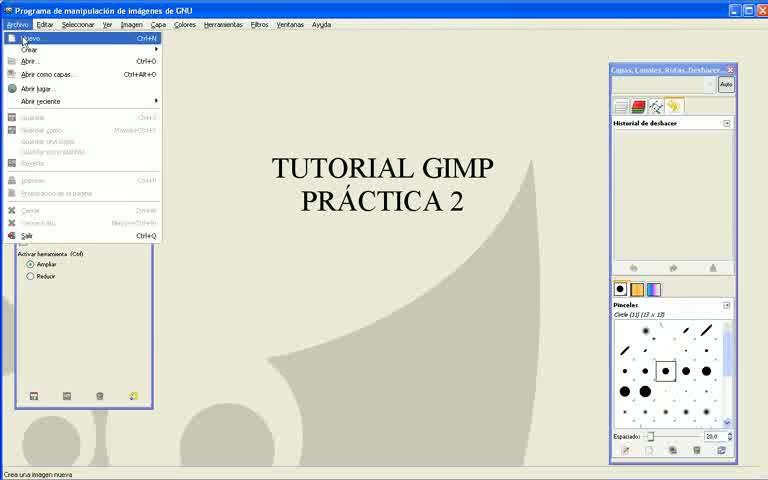
Task: Click the redo arrow in history panel
Action: (x=673, y=268)
